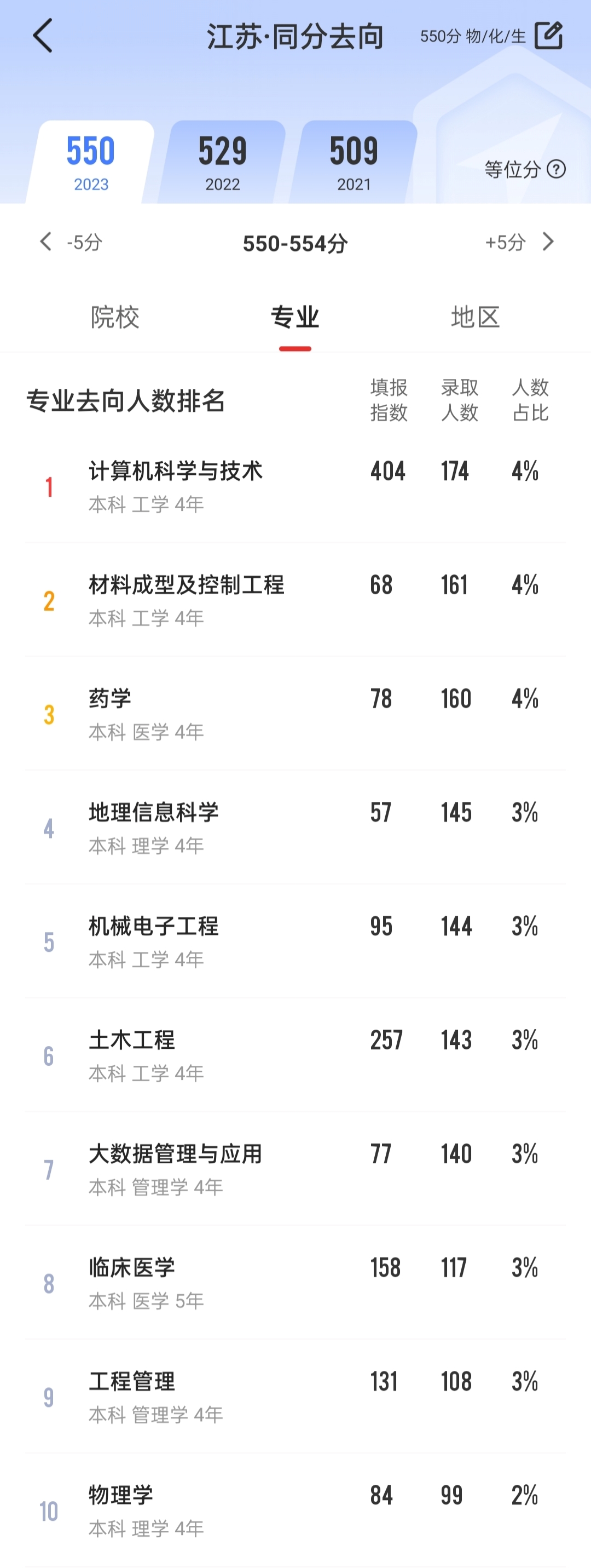This screenshot has height=1568, width=591.
Task: Tap the +5分 stepper label
Action: pyautogui.click(x=505, y=242)
